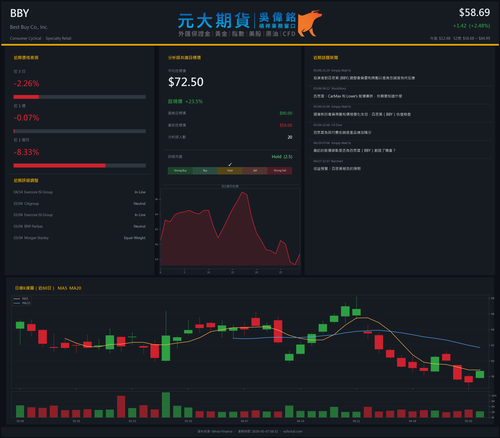Click the Equal-Weight rating value
Image resolution: width=500 pixels, height=438 pixels.
(135, 238)
